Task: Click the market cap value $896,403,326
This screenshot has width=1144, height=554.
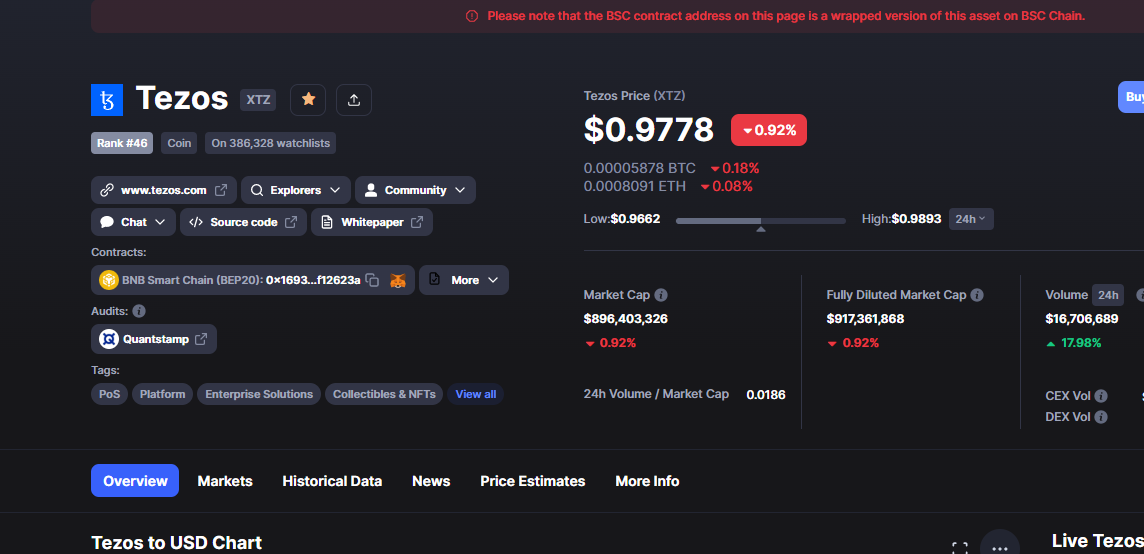Action: 625,319
